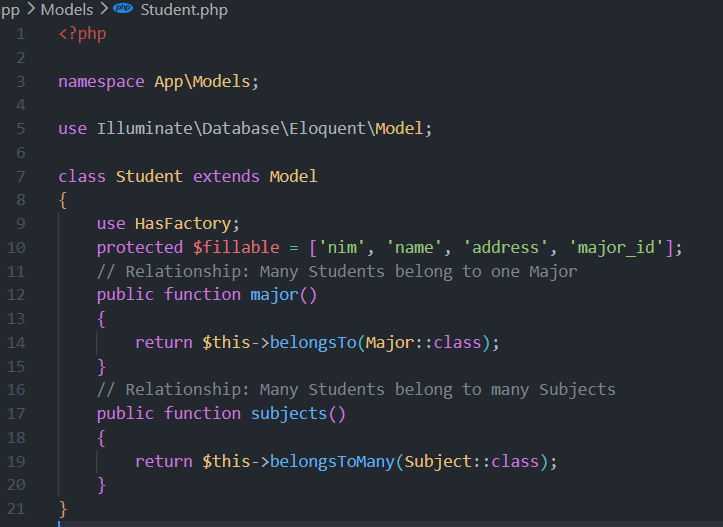Click comment about many Subjects on line 16
The height and width of the screenshot is (527, 723).
coord(356,390)
